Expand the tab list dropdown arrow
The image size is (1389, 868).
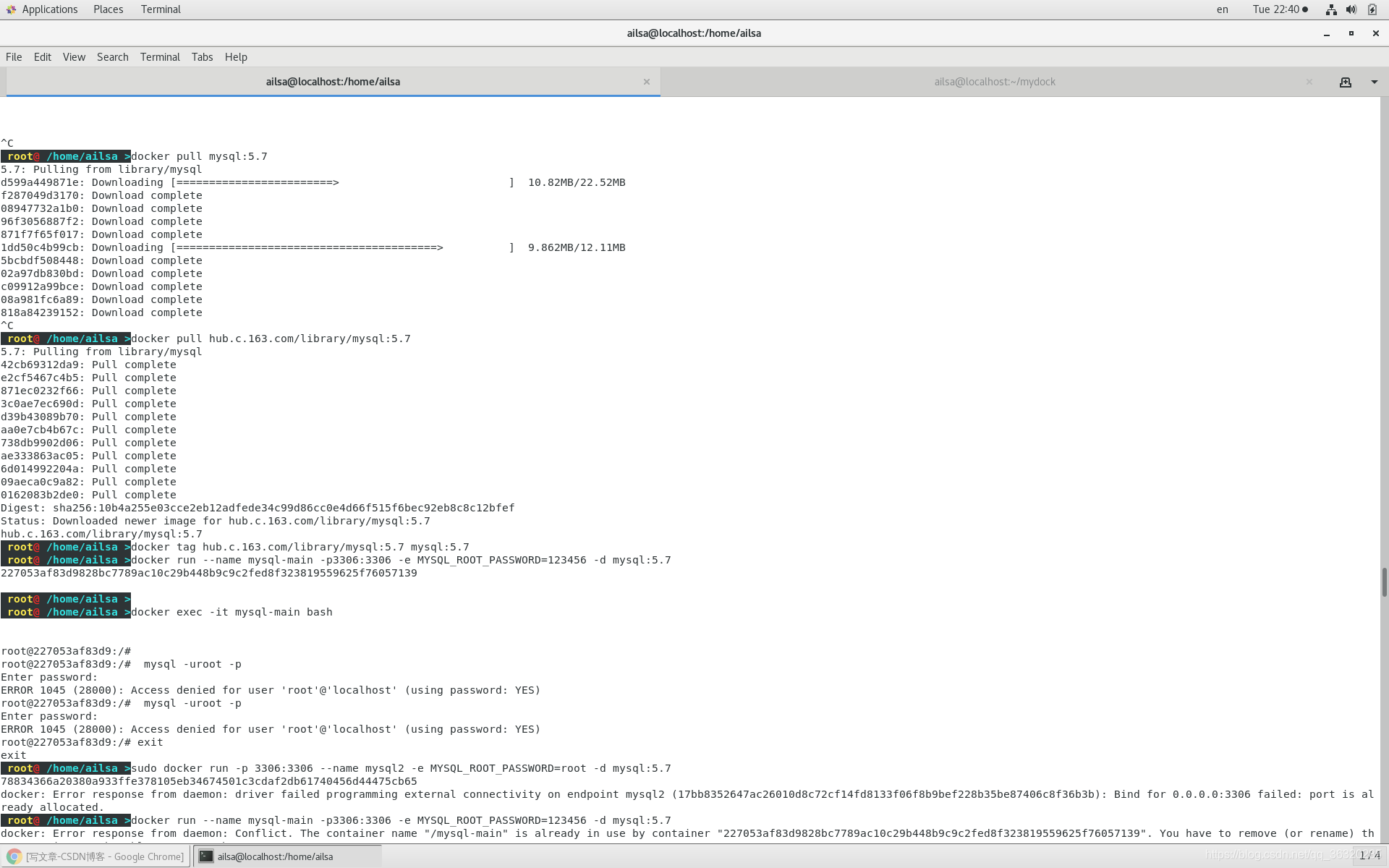tap(1374, 82)
